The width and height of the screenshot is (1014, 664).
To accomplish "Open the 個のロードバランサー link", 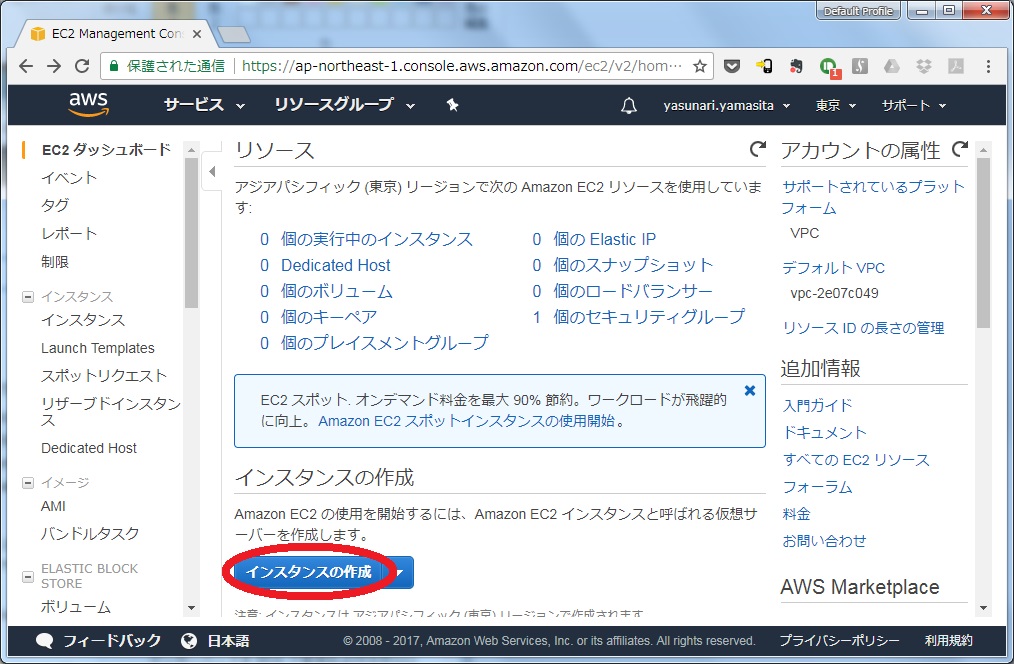I will click(632, 291).
